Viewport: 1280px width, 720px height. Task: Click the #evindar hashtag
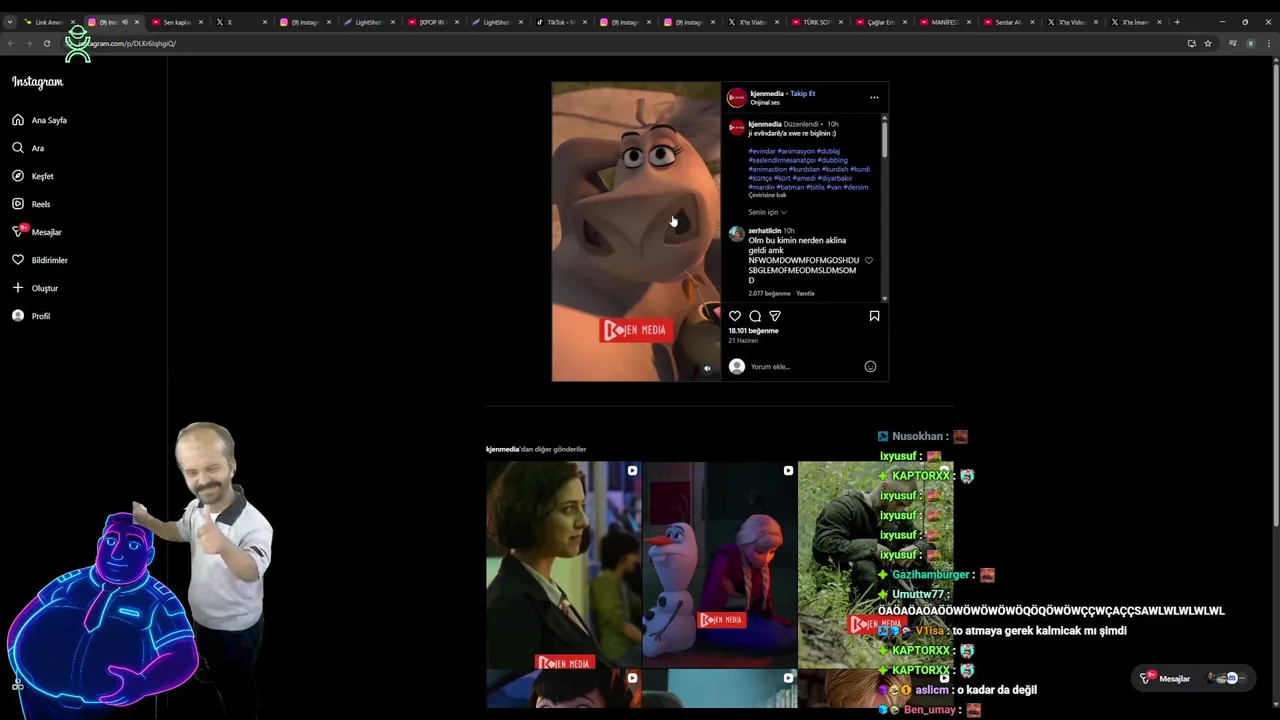pos(762,152)
